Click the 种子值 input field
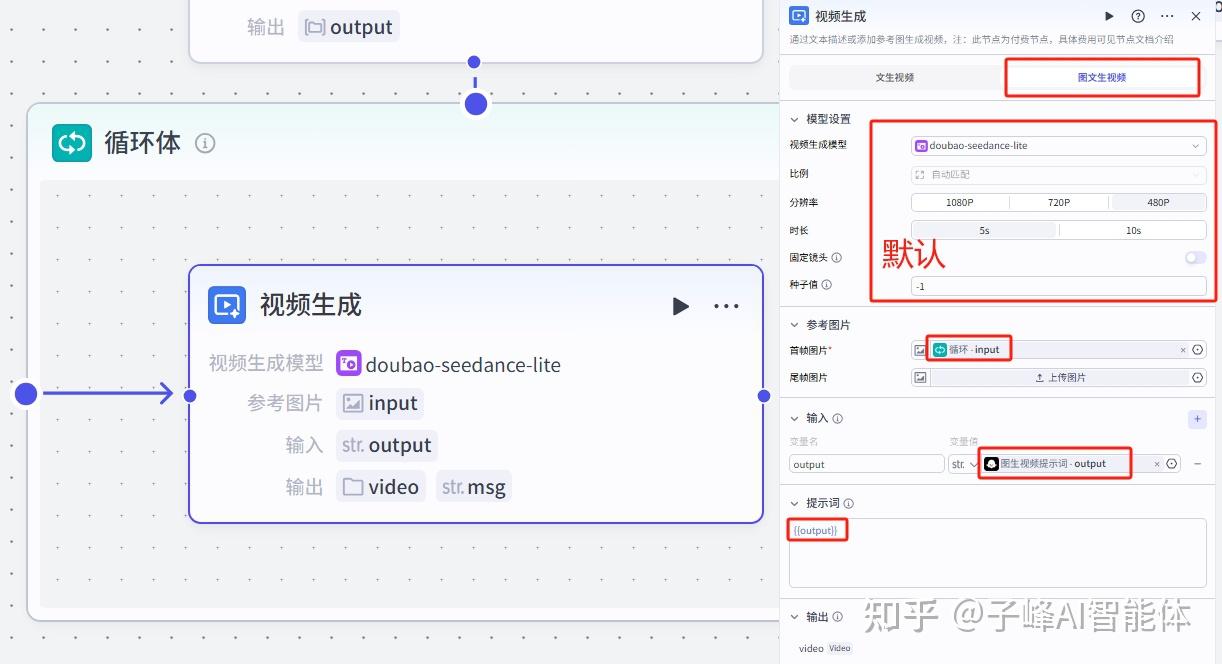1222x664 pixels. [x=1058, y=286]
